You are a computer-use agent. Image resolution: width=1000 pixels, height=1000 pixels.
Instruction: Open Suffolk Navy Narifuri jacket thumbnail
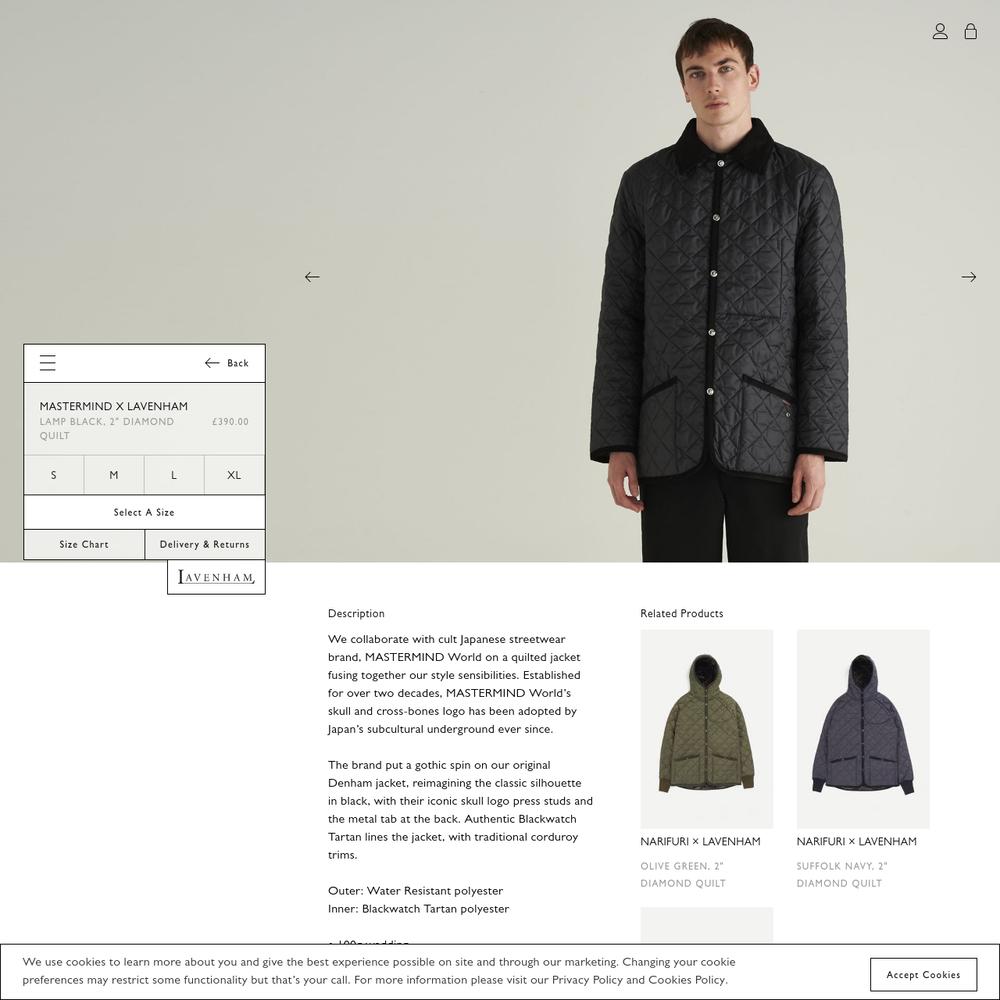(x=863, y=729)
